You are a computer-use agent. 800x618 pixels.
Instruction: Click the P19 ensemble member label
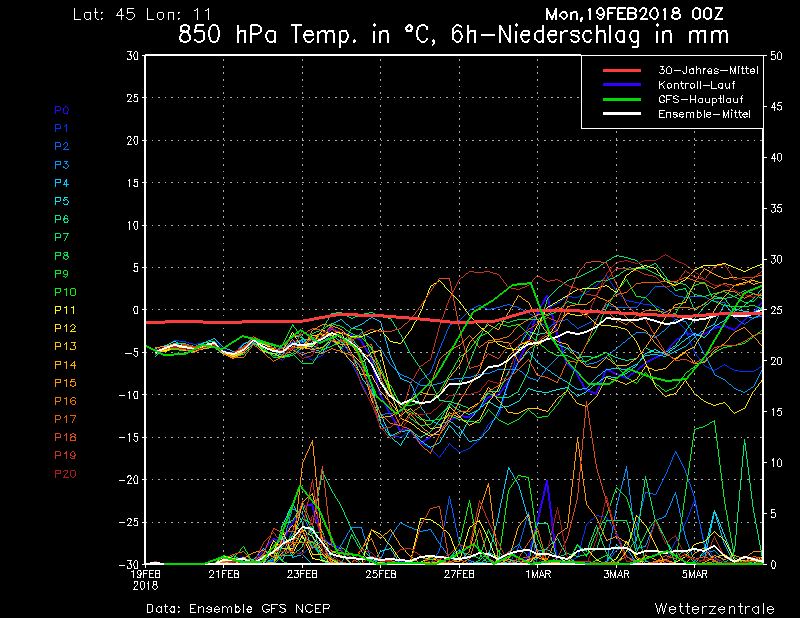click(65, 455)
